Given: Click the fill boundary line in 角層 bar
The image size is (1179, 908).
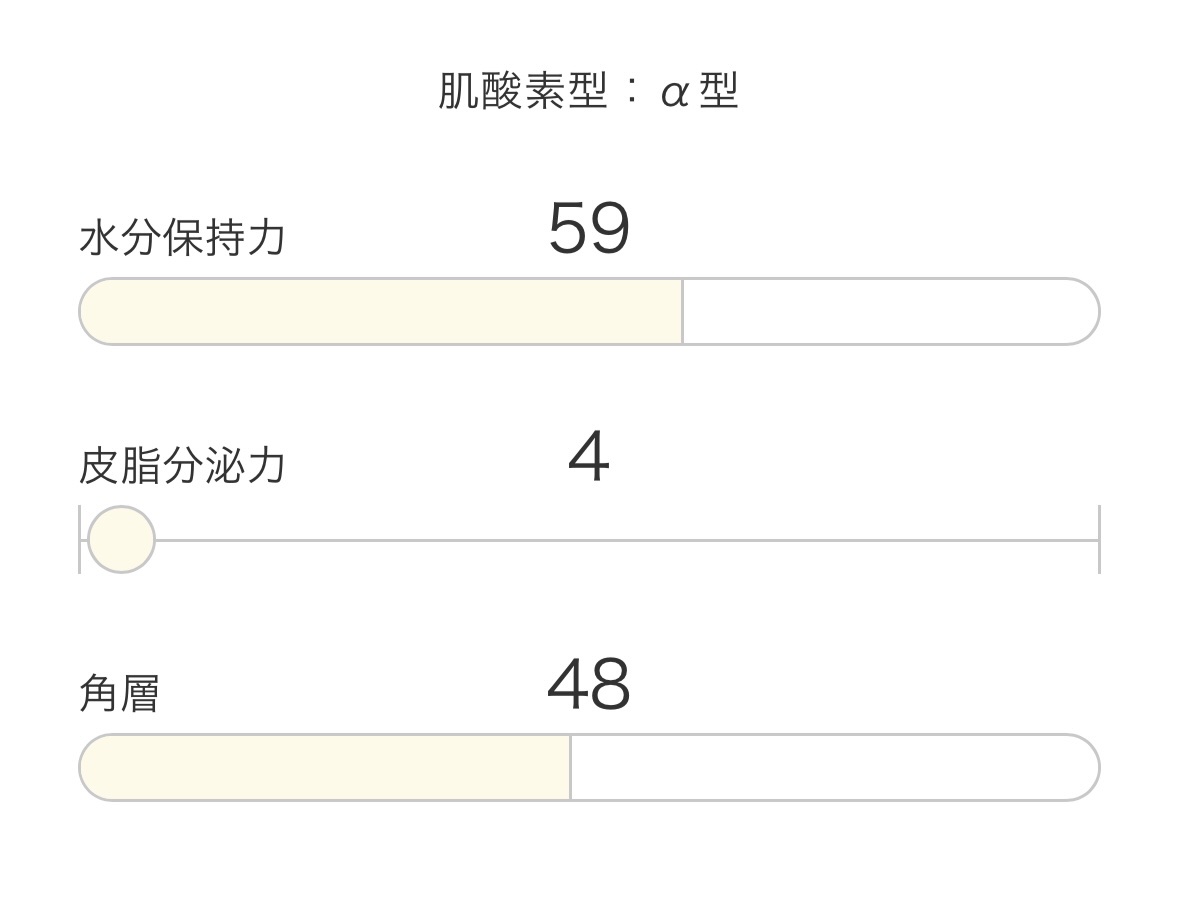Looking at the screenshot, I should 570,768.
